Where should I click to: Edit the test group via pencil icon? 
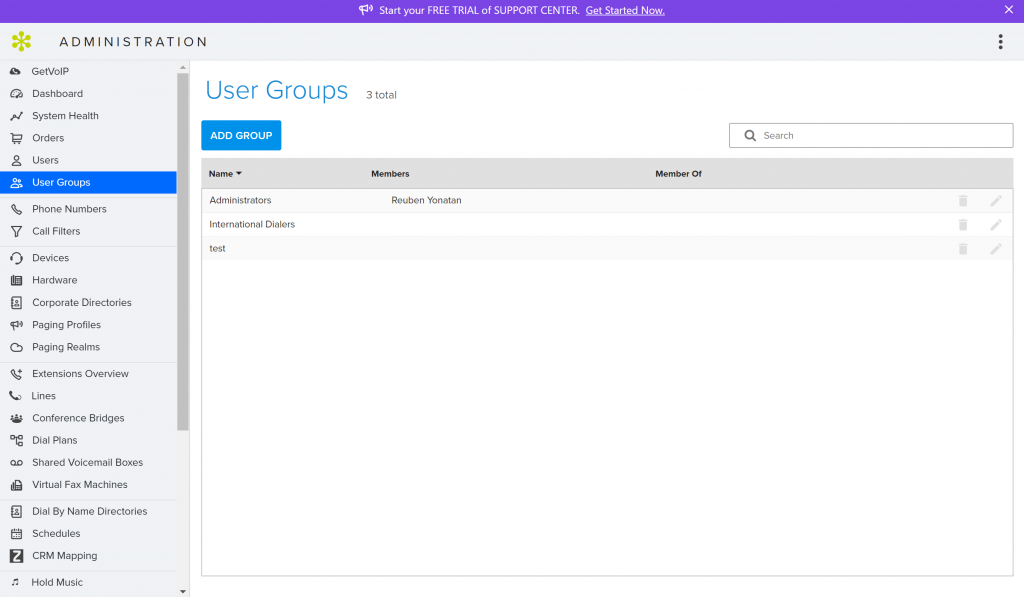996,249
